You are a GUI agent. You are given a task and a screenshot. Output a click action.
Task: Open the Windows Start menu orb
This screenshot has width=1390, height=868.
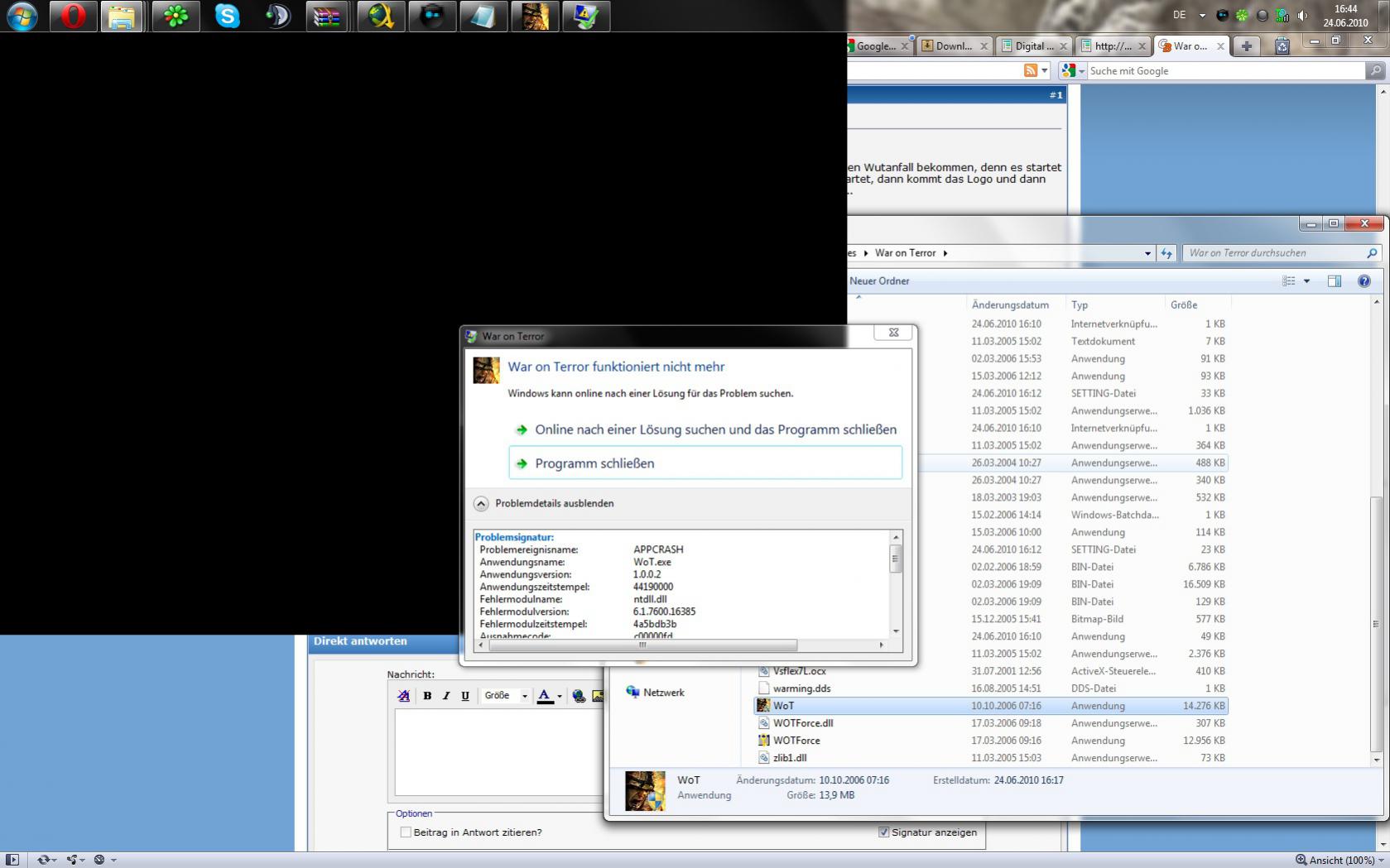click(22, 16)
